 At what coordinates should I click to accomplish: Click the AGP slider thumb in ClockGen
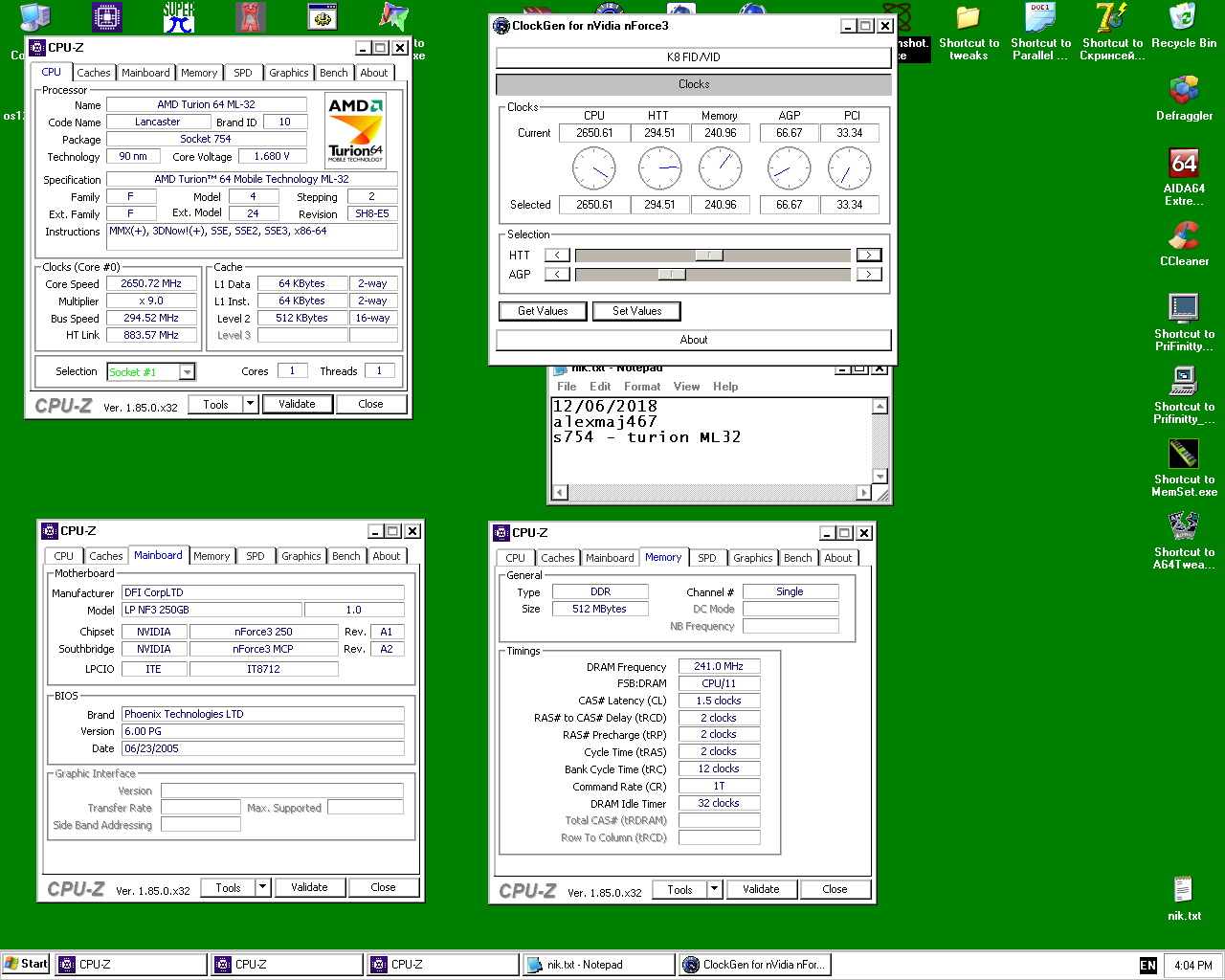point(672,275)
